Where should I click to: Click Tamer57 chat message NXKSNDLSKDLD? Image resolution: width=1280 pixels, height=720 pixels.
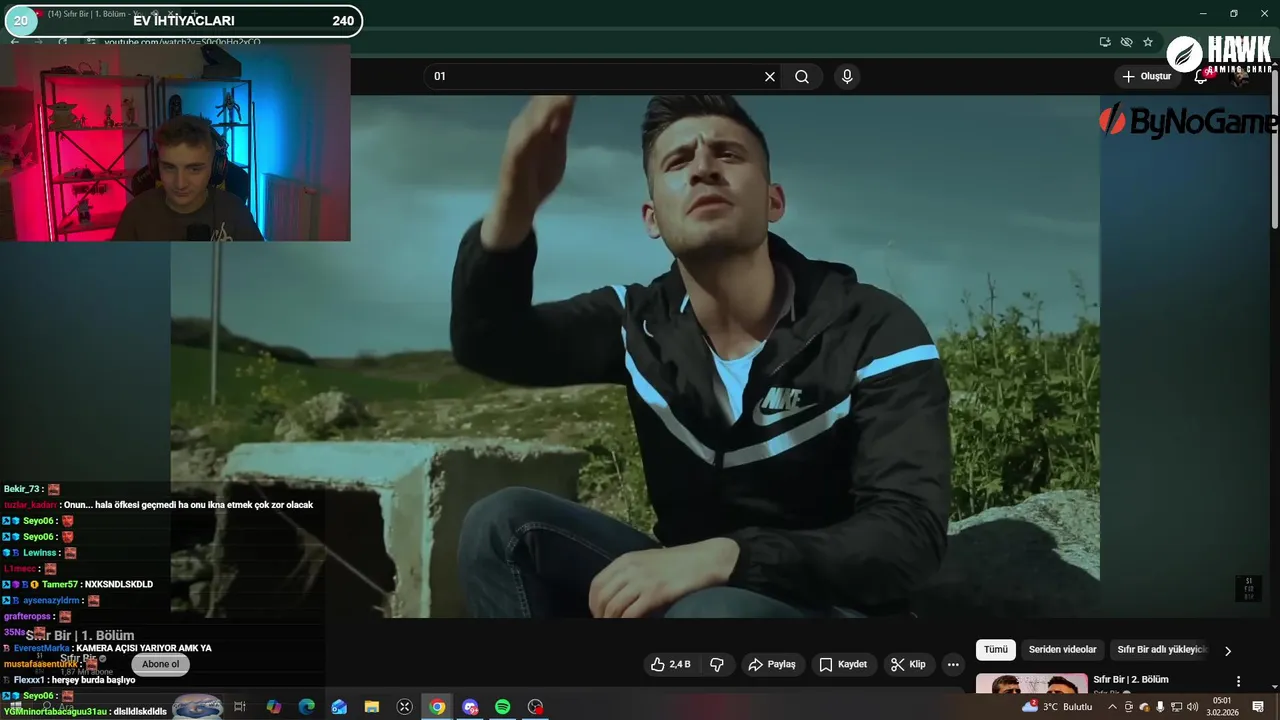point(78,584)
